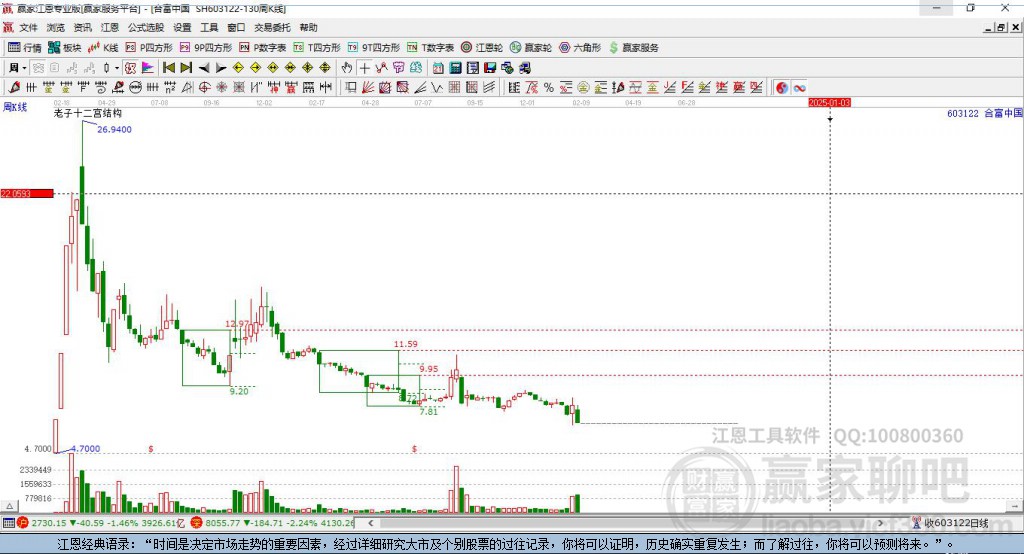This screenshot has height=554, width=1024.
Task: Close the inner chart window
Action: coord(1016,27)
